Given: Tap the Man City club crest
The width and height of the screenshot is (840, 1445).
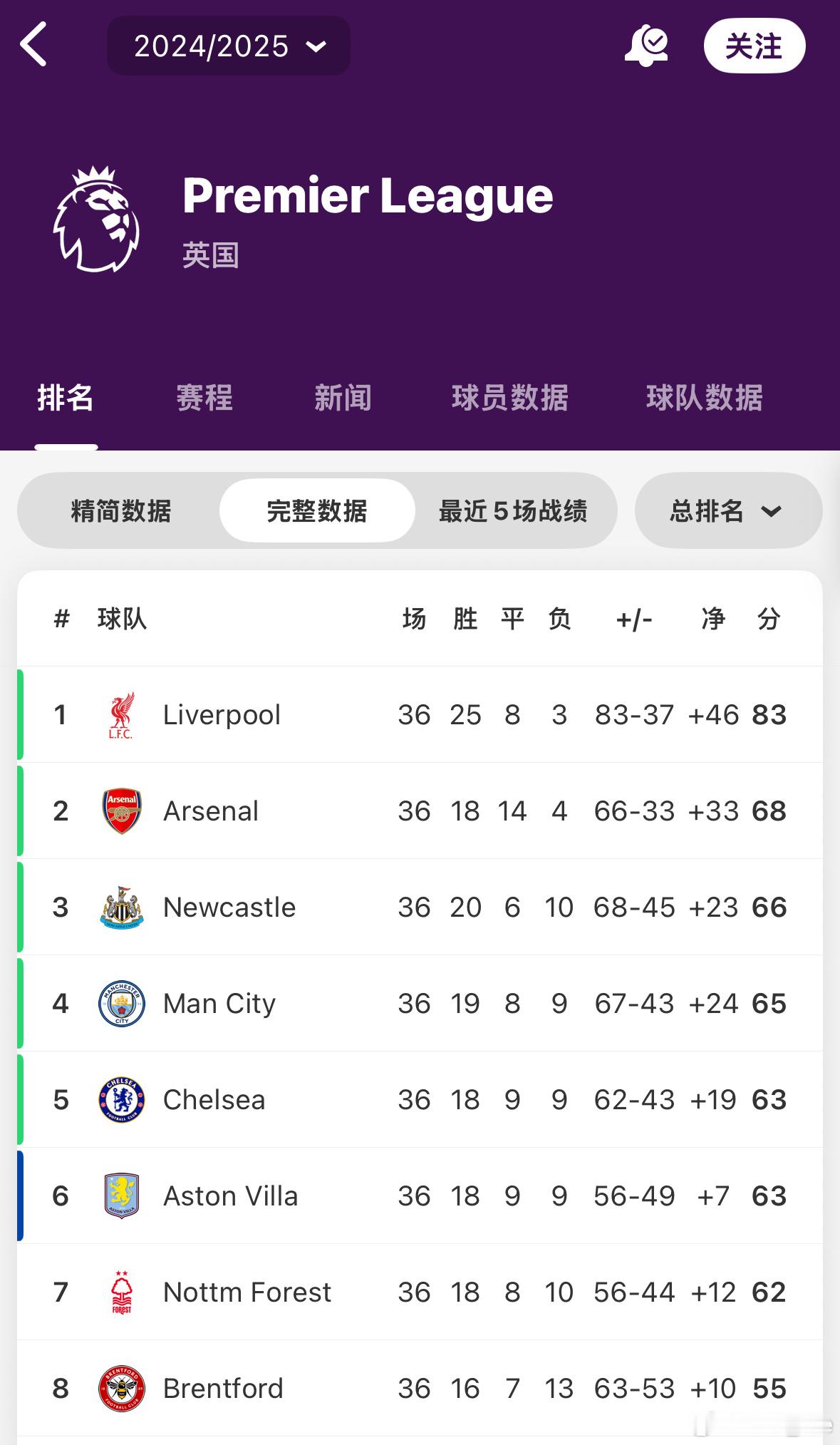Looking at the screenshot, I should click(x=122, y=1004).
